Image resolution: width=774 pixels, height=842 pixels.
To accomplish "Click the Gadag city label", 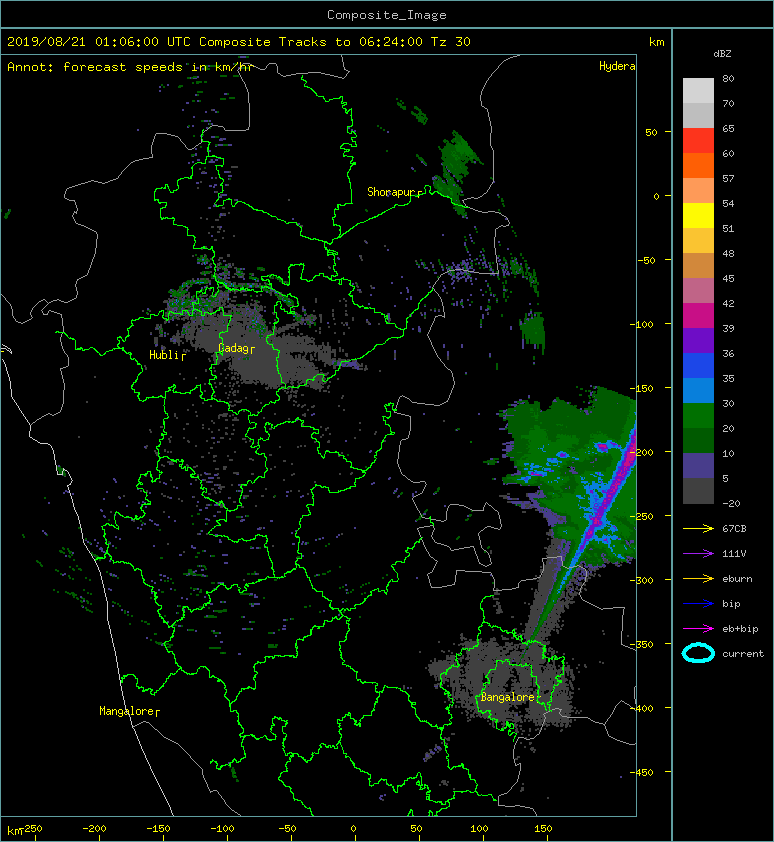I will 233,349.
